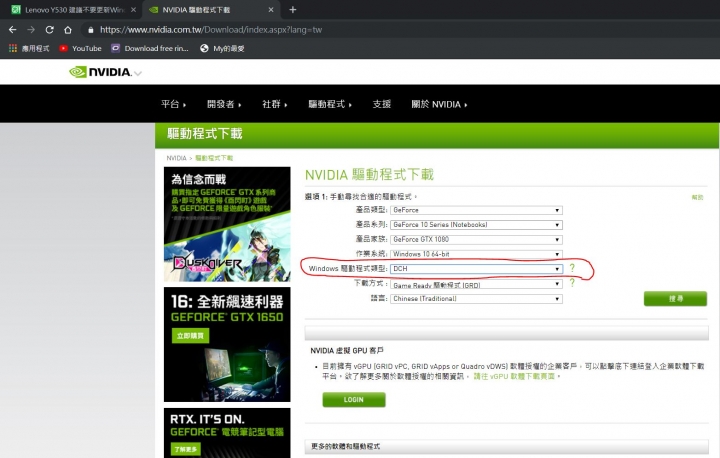The height and width of the screenshot is (458, 720).
Task: Close the NVIDIA 驅動程式下載 tab
Action: (271, 10)
